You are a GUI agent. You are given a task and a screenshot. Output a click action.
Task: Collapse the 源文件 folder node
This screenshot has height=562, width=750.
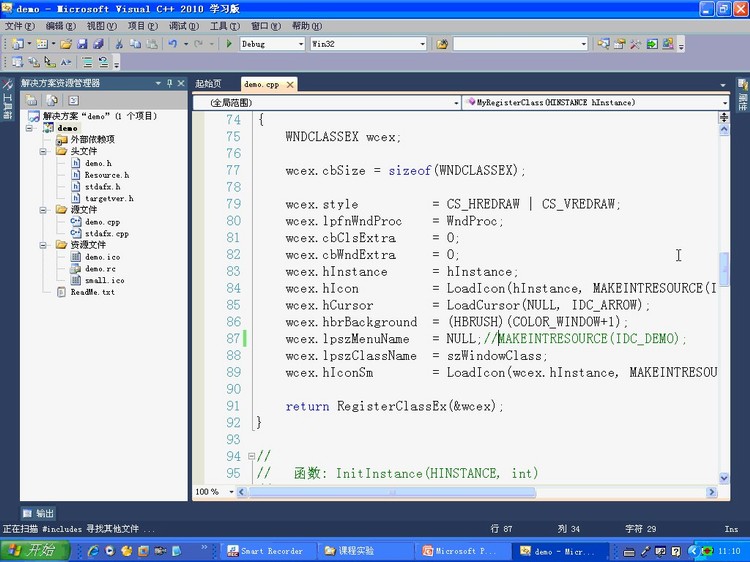(x=45, y=210)
